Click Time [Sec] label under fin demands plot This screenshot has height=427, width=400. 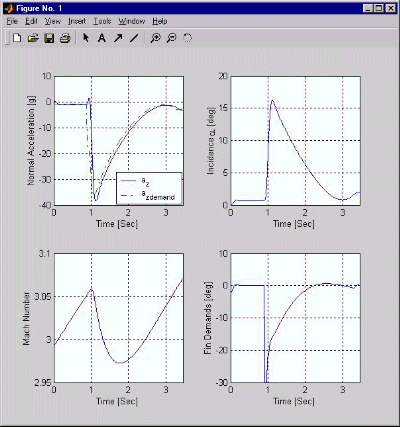294,401
